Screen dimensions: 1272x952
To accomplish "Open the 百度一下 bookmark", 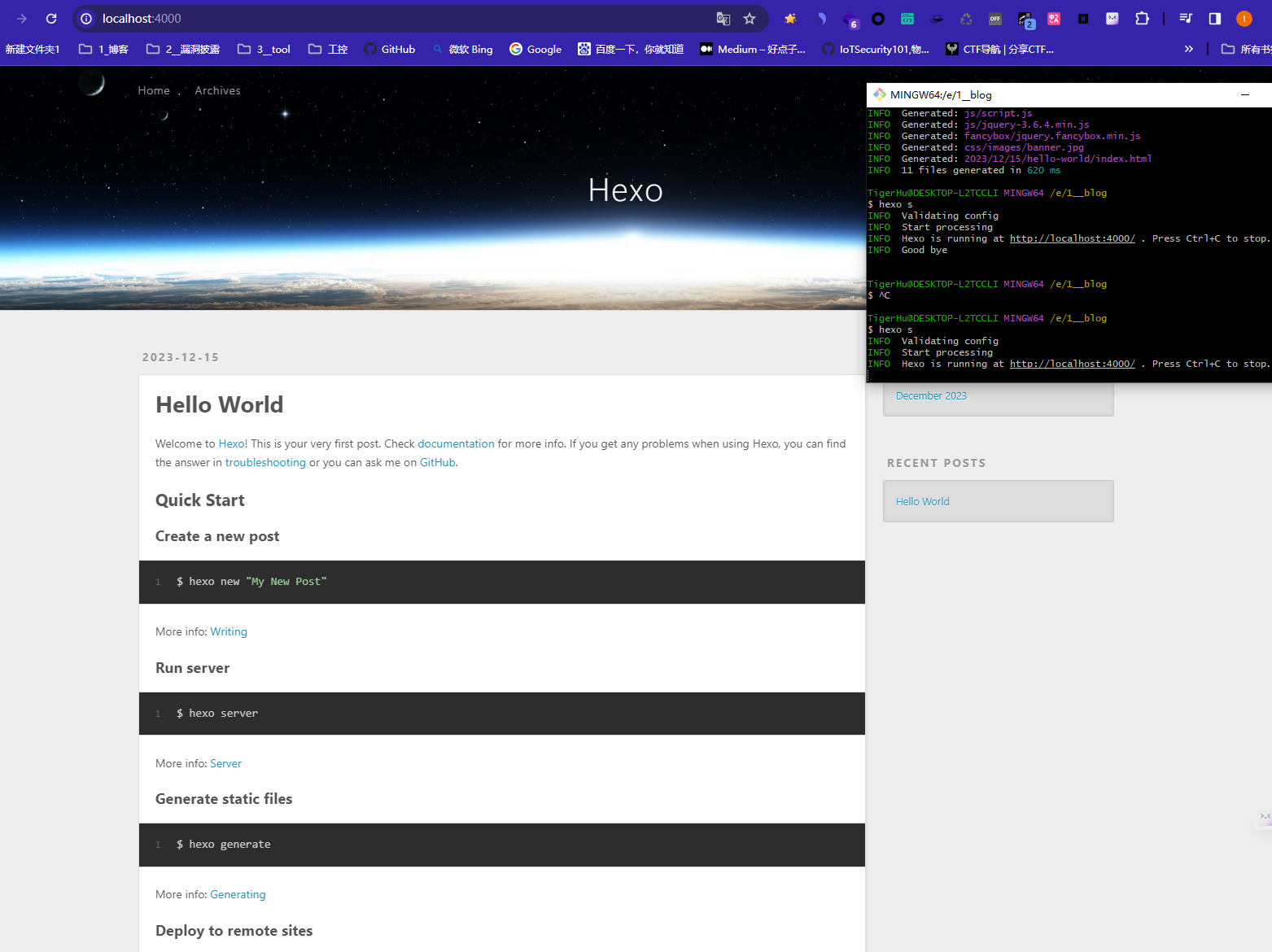I will point(631,49).
